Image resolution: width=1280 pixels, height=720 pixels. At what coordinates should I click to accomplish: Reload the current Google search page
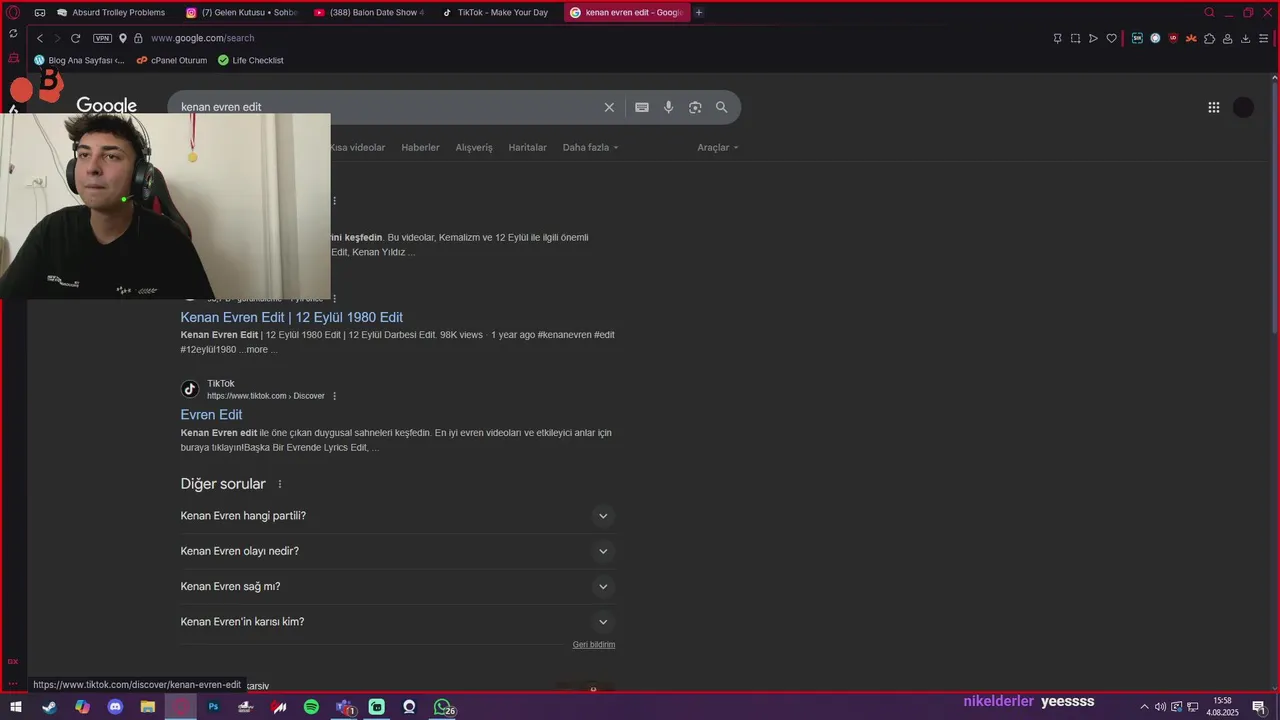75,38
